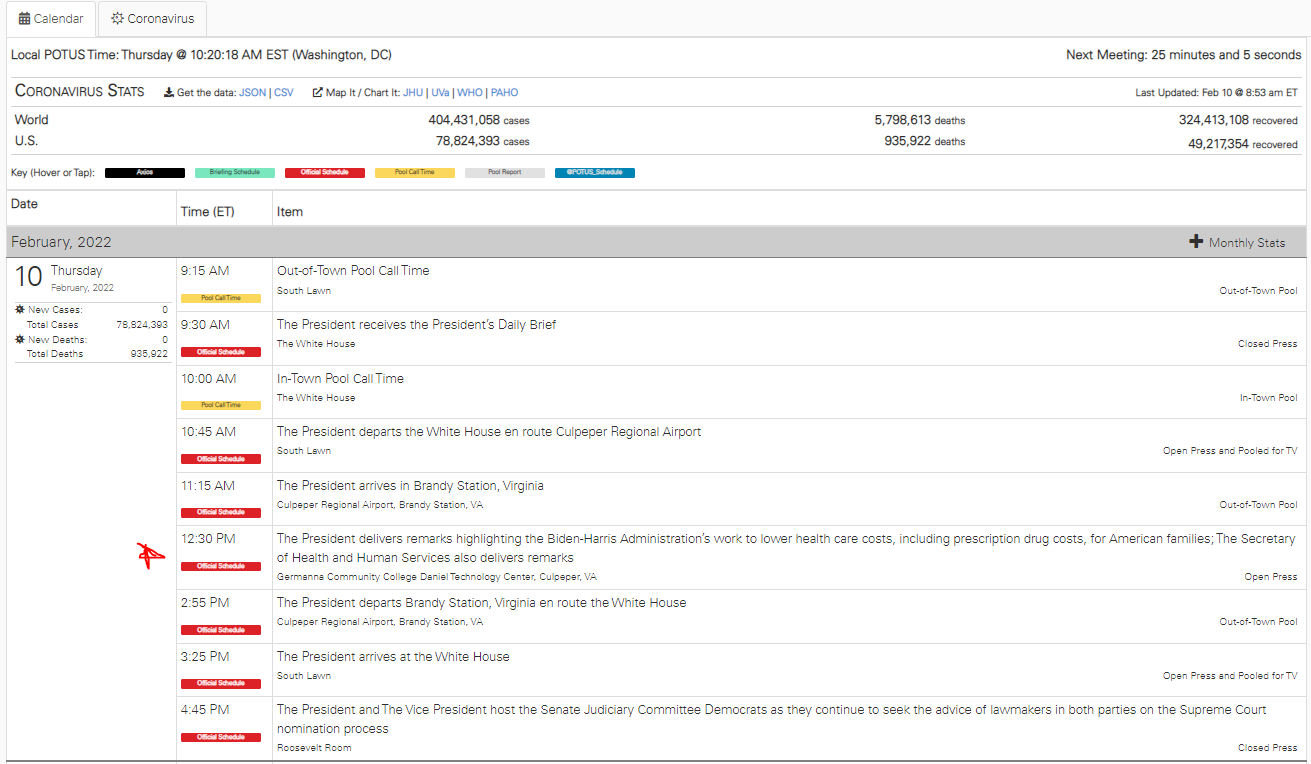Click the Official Schedule tag under 4:45 PM

click(x=221, y=737)
